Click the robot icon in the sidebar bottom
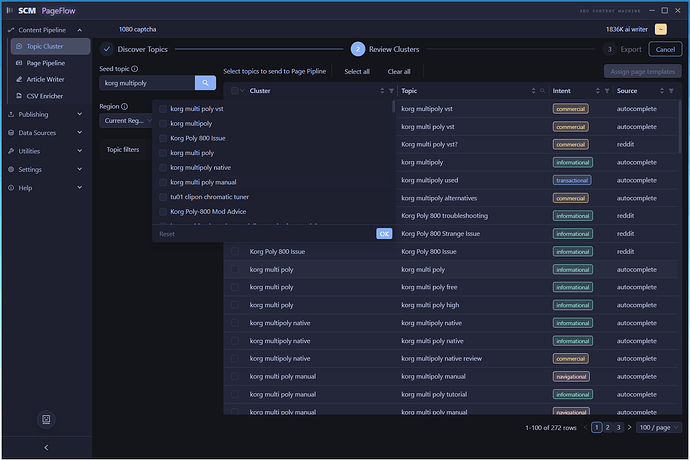This screenshot has width=690, height=460. (x=45, y=419)
